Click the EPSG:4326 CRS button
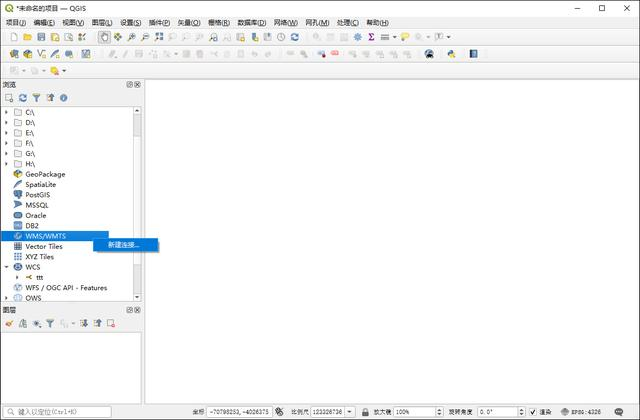The image size is (640, 420). 581,412
